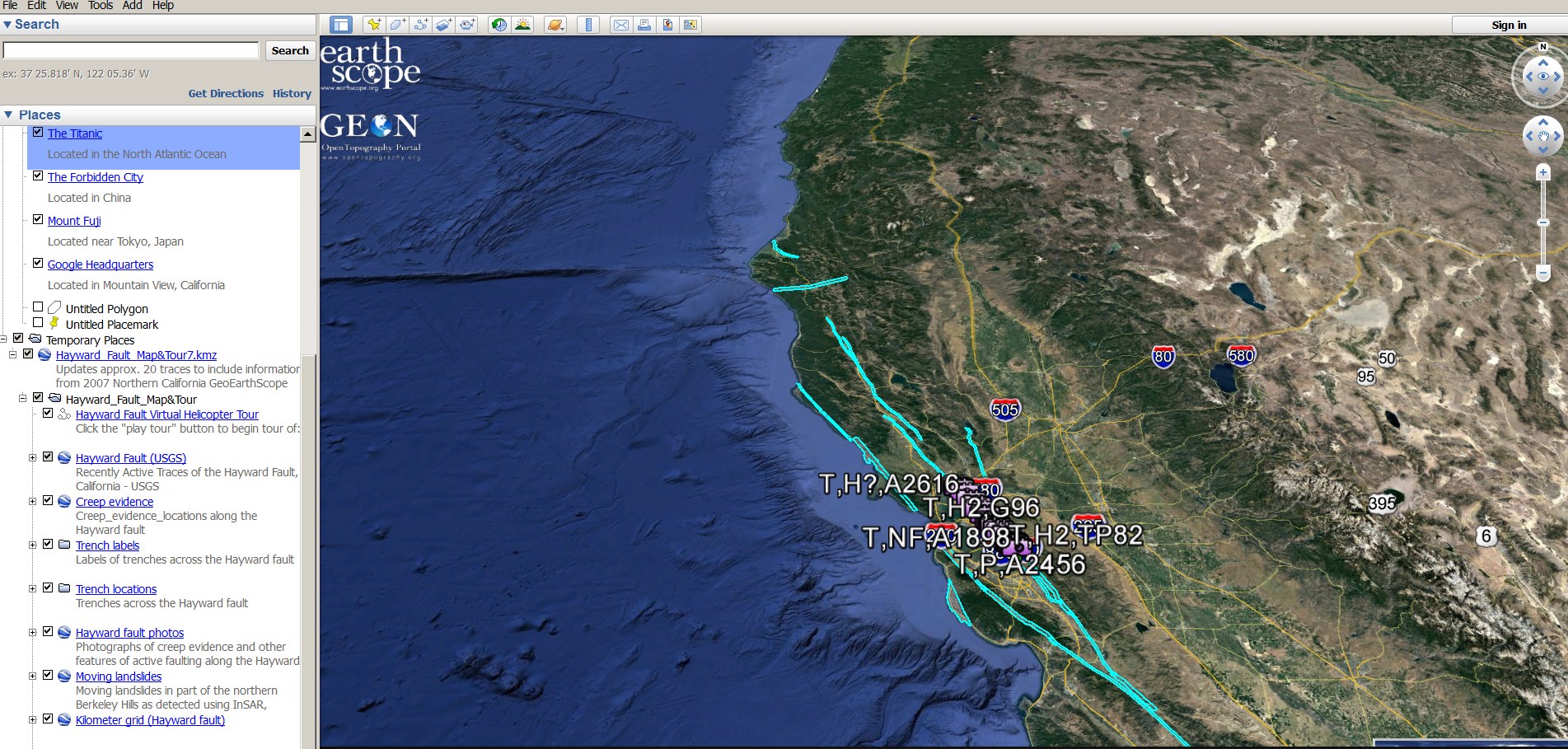This screenshot has width=1568, height=749.
Task: Add a polygon using toolbar icon
Action: click(x=397, y=25)
